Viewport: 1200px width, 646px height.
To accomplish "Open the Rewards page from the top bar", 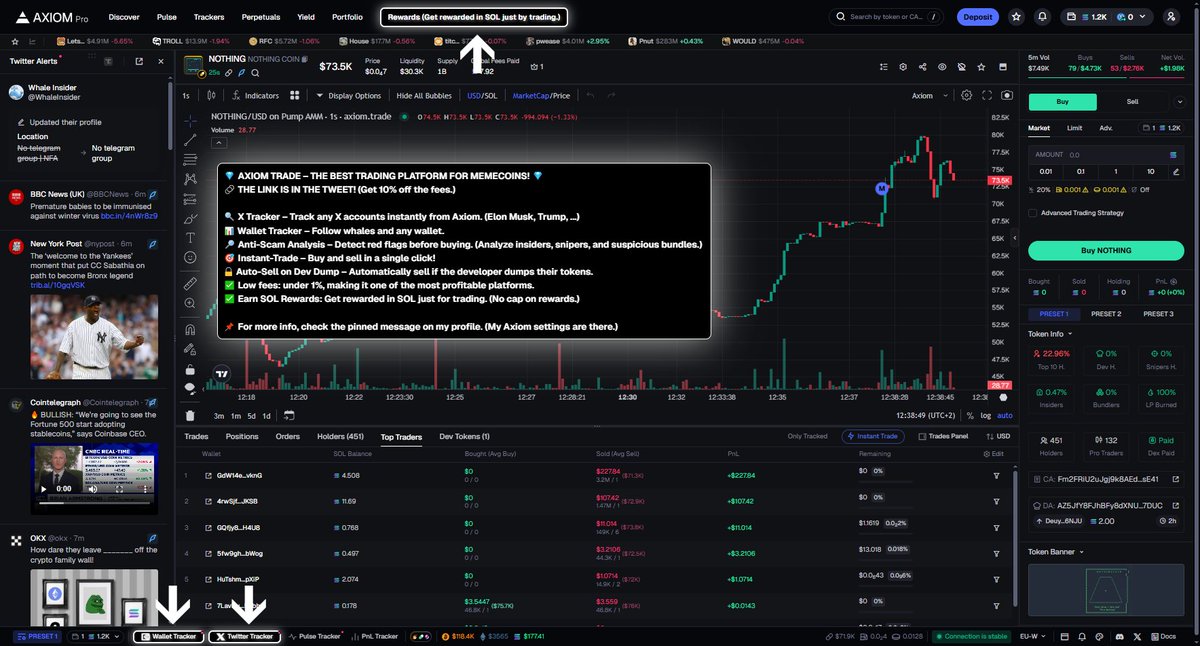I will pos(475,17).
